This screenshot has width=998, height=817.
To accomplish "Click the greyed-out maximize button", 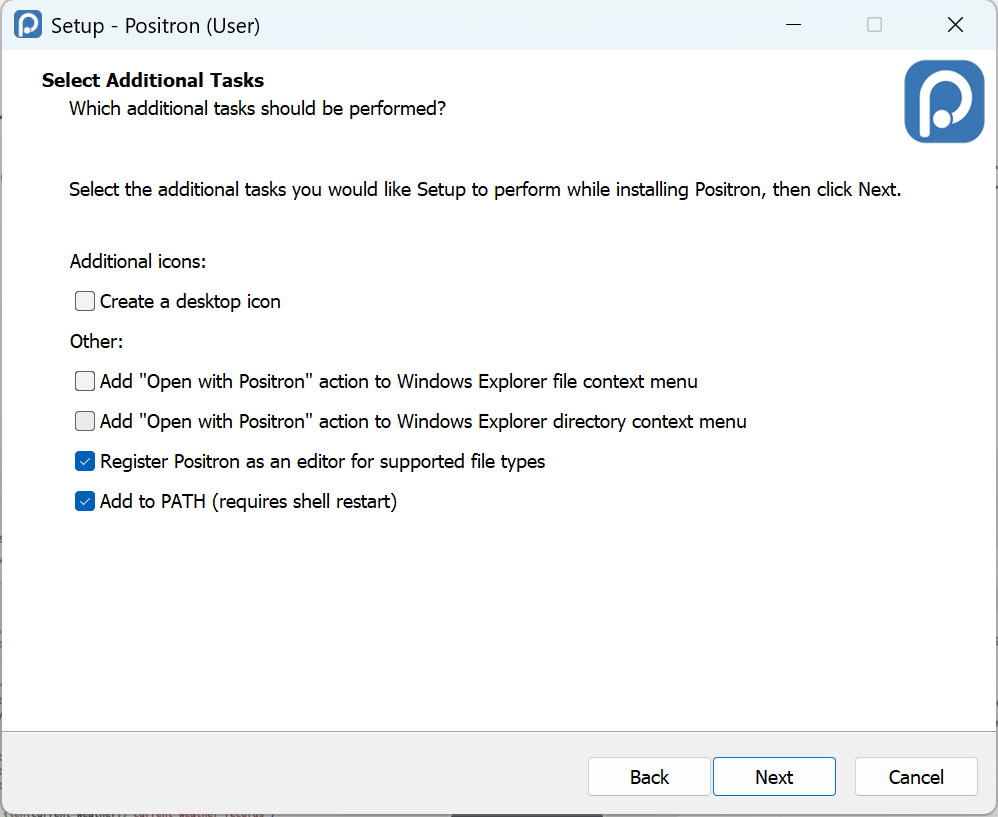I will [x=874, y=25].
